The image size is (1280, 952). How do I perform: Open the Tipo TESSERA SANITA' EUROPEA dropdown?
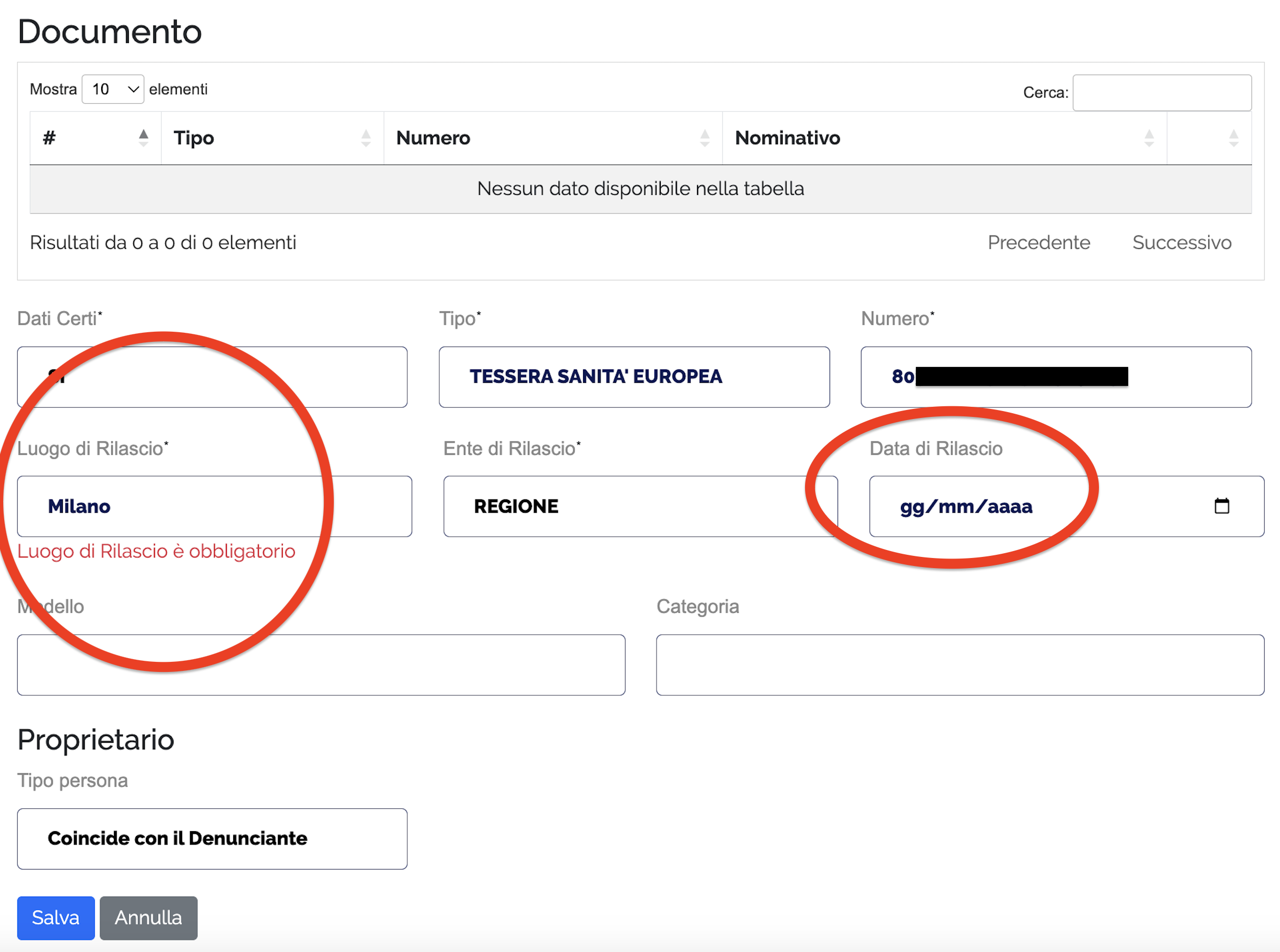pyautogui.click(x=634, y=377)
